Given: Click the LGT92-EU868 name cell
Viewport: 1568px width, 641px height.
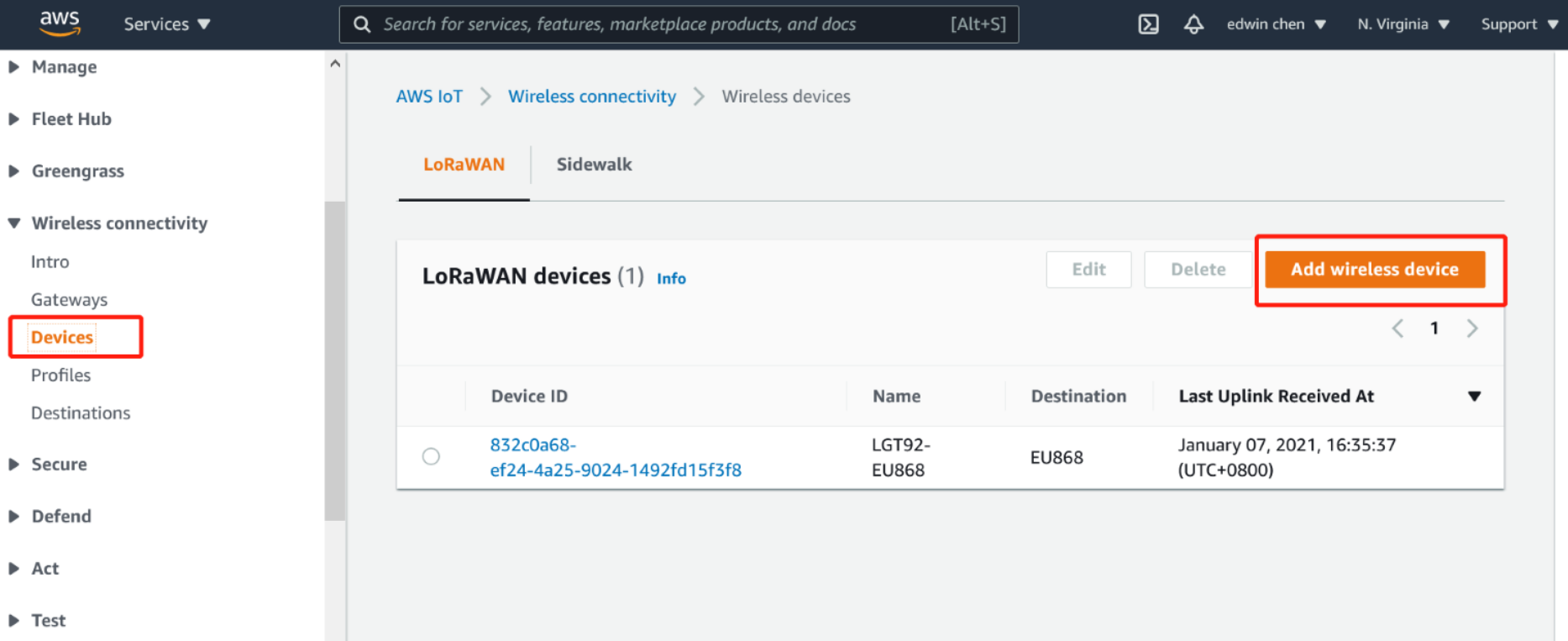Looking at the screenshot, I should (900, 458).
